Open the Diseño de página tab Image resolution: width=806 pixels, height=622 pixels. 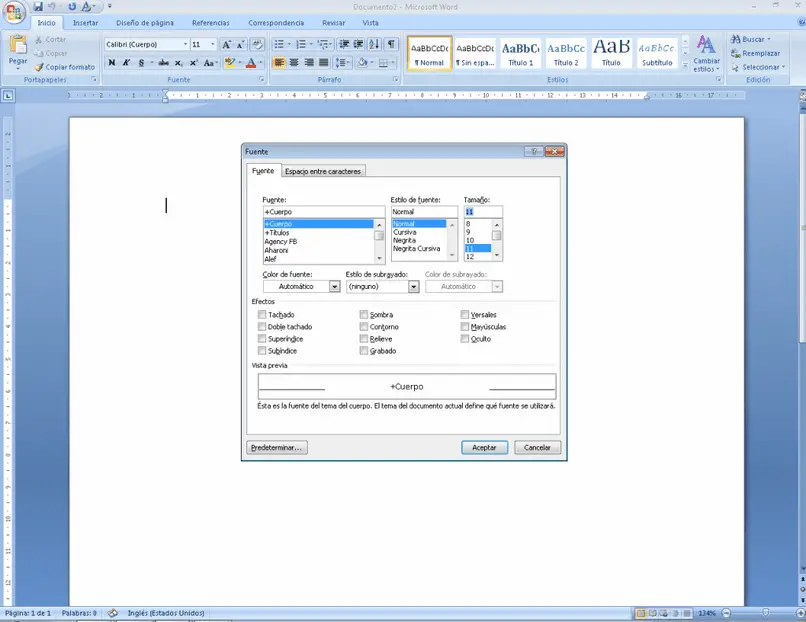(145, 23)
